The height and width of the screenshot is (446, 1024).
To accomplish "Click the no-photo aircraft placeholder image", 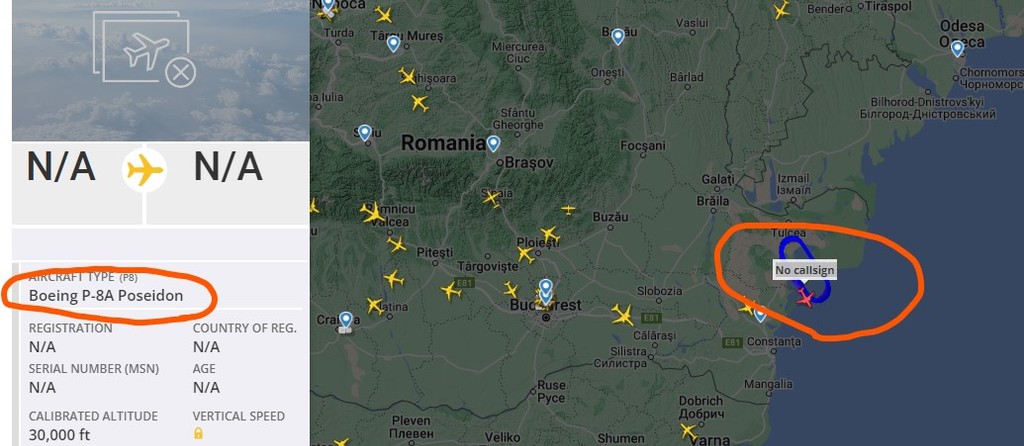I will [x=144, y=50].
